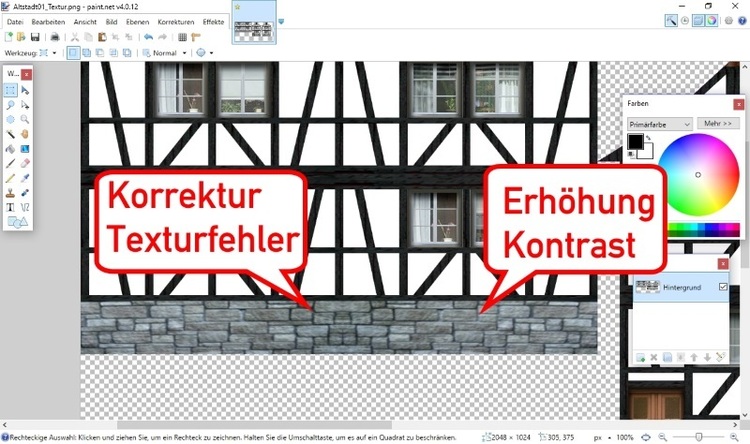This screenshot has width=750, height=444.
Task: Open the Ansicht menu
Action: [x=85, y=22]
